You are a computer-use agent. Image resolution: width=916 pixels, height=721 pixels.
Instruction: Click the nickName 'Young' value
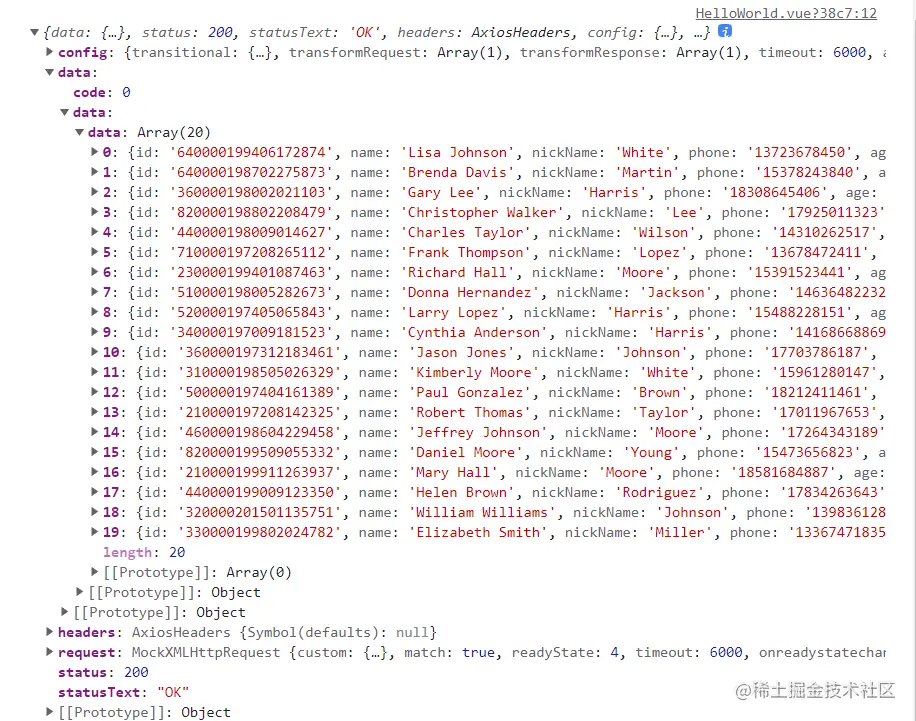coord(651,452)
